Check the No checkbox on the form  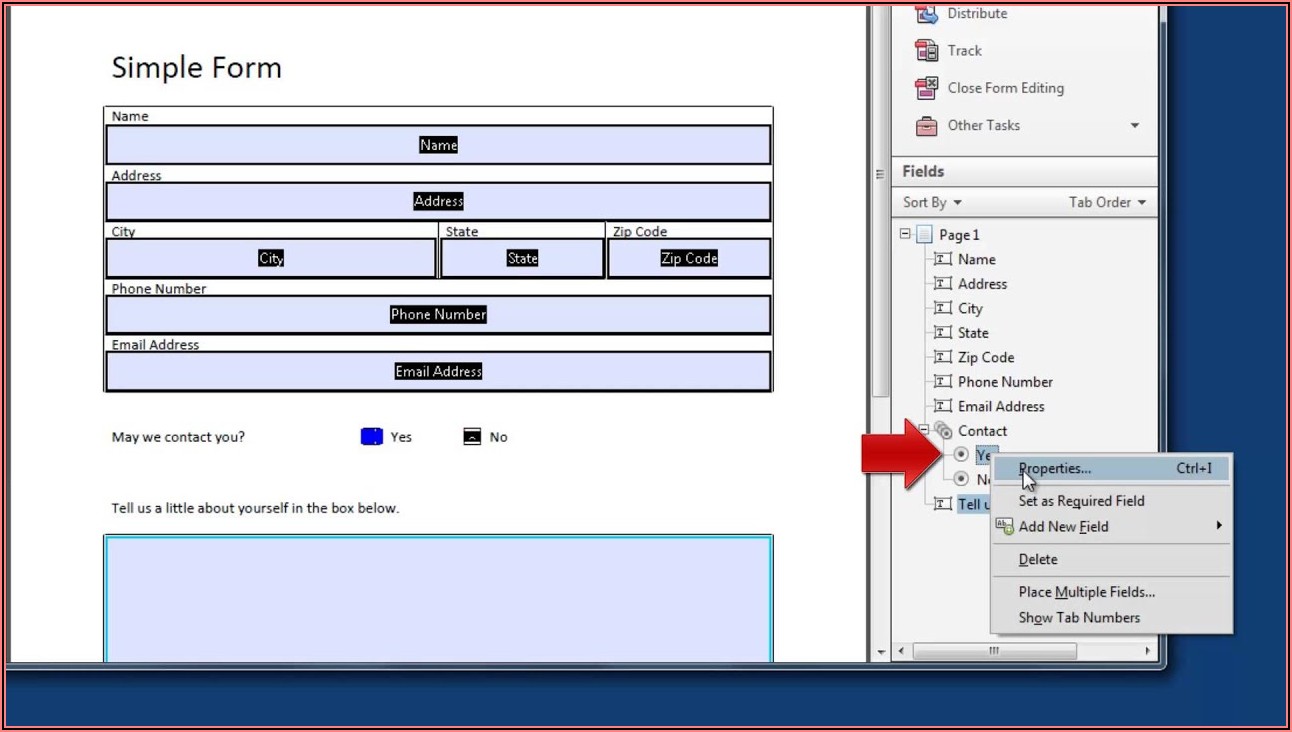[471, 436]
